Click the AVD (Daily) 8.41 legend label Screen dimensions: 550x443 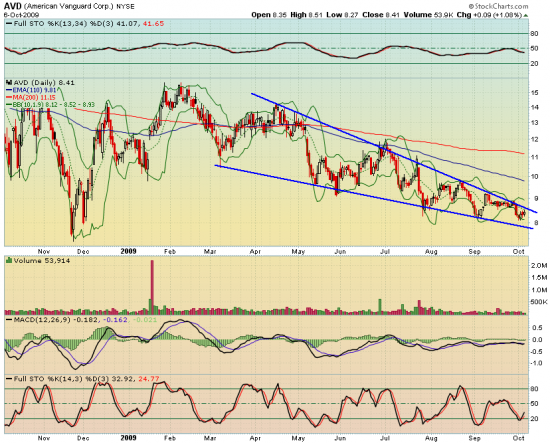[44, 83]
